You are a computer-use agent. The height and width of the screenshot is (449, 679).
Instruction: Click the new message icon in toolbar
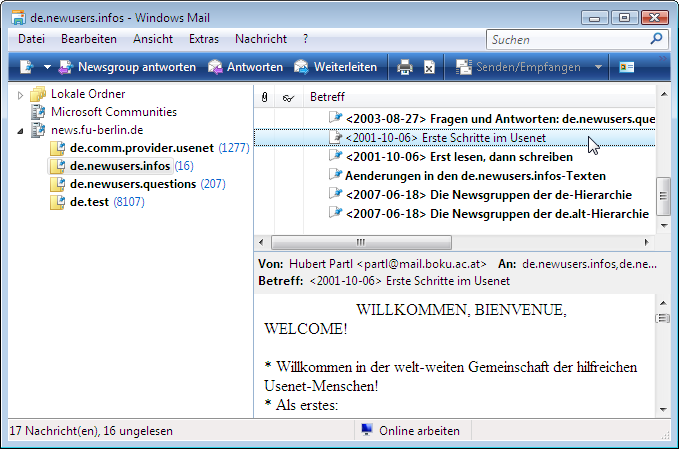pyautogui.click(x=26, y=67)
